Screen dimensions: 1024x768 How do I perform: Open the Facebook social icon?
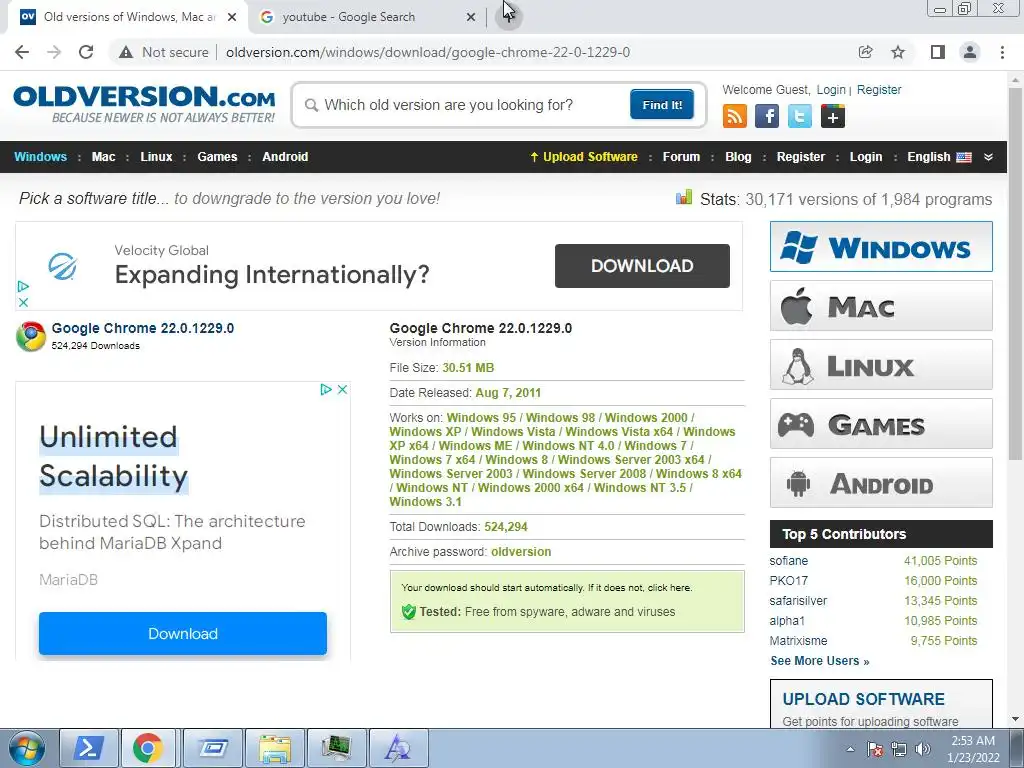(767, 116)
